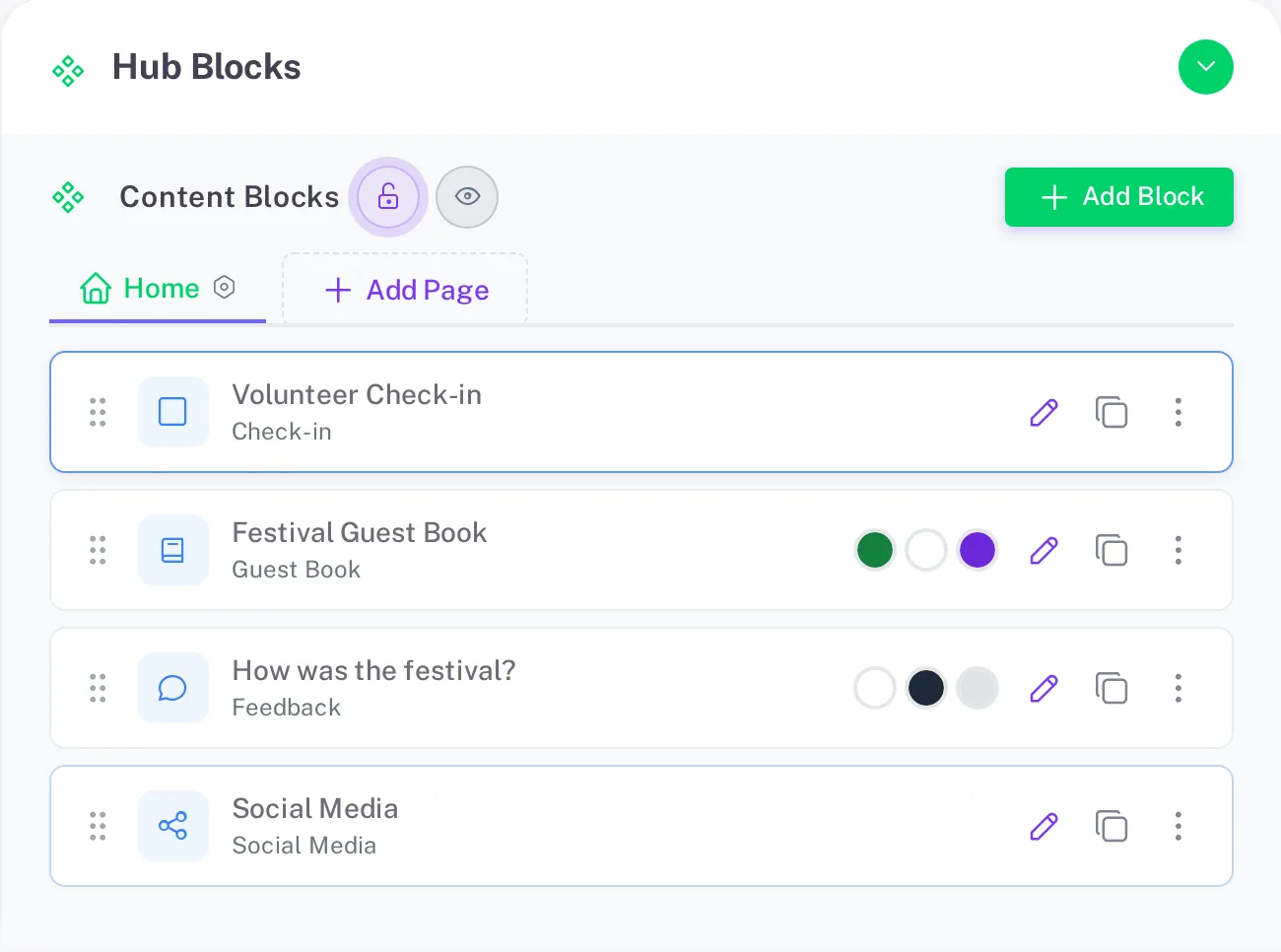Image resolution: width=1281 pixels, height=952 pixels.
Task: Click the Social Media share icon
Action: coord(173,826)
